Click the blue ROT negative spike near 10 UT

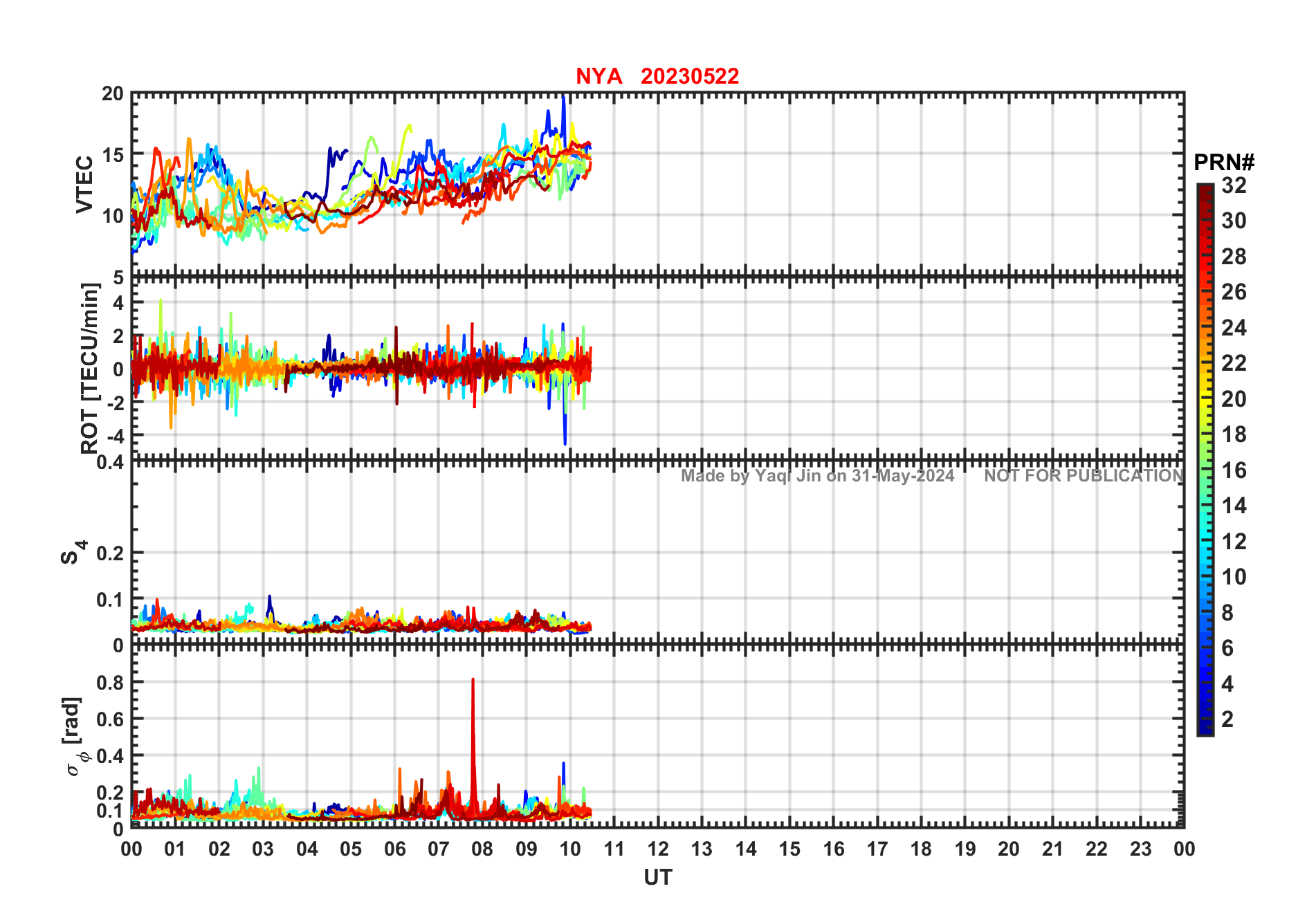click(565, 443)
